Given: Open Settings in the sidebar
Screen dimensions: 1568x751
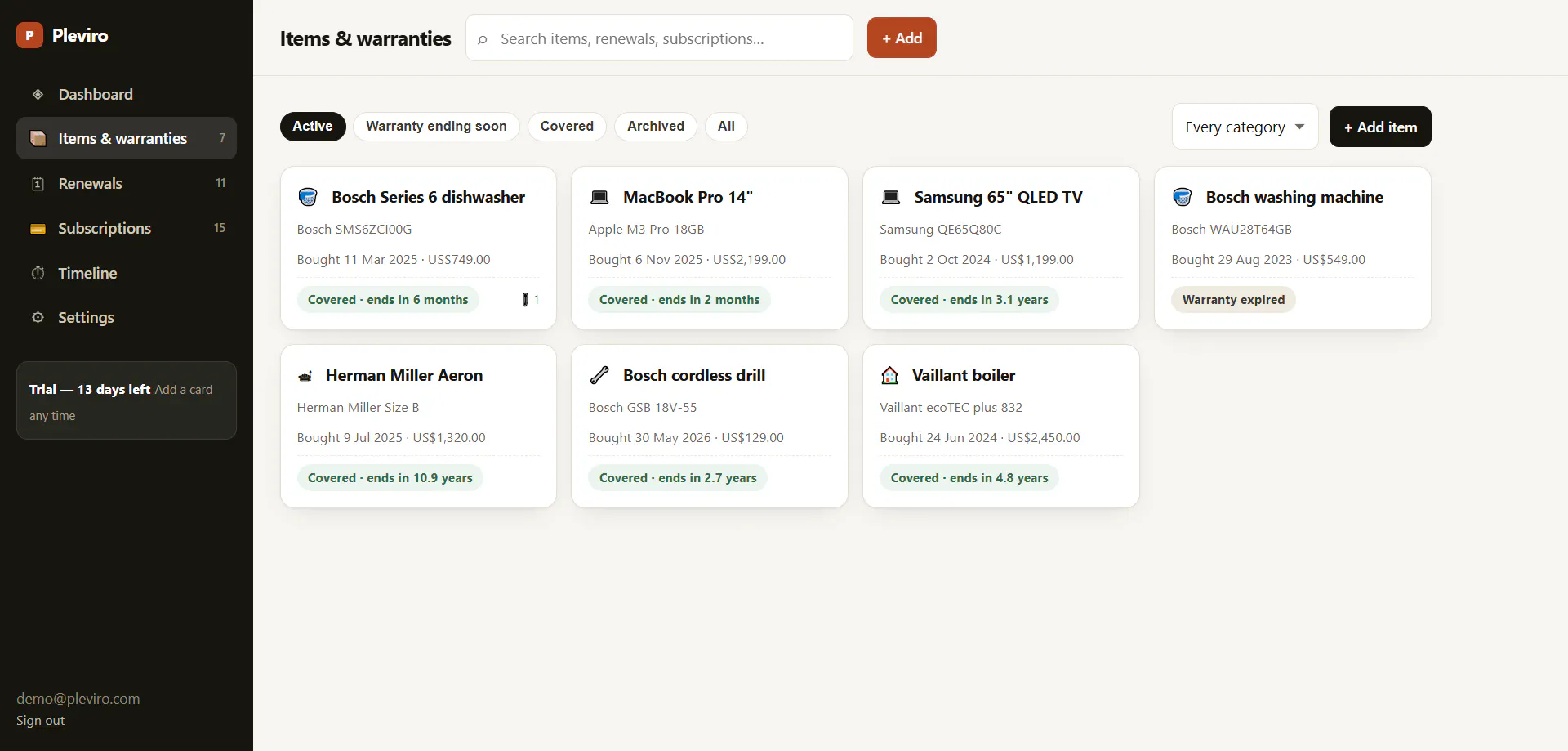Looking at the screenshot, I should 127,317.
